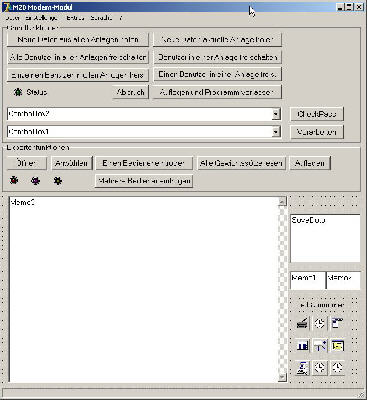Open the Sonstiges menu

pyautogui.click(x=101, y=18)
